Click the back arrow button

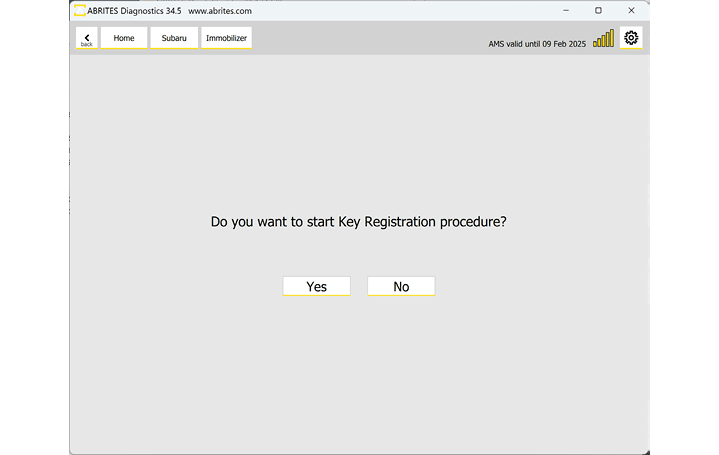(x=87, y=38)
